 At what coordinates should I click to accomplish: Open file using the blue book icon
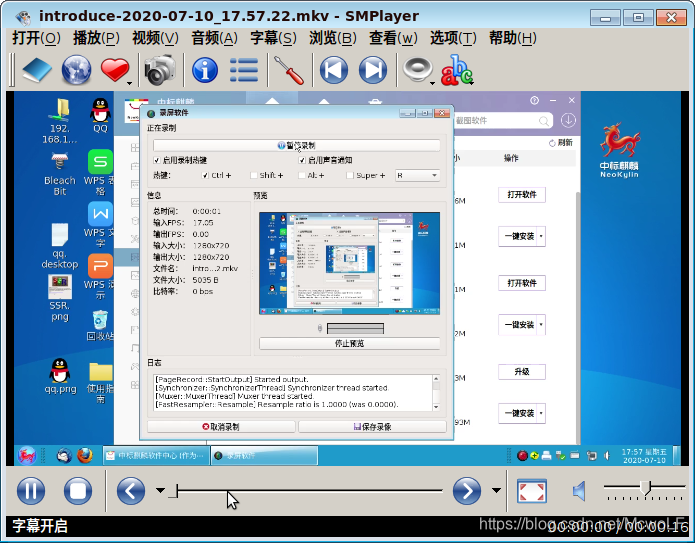point(36,70)
